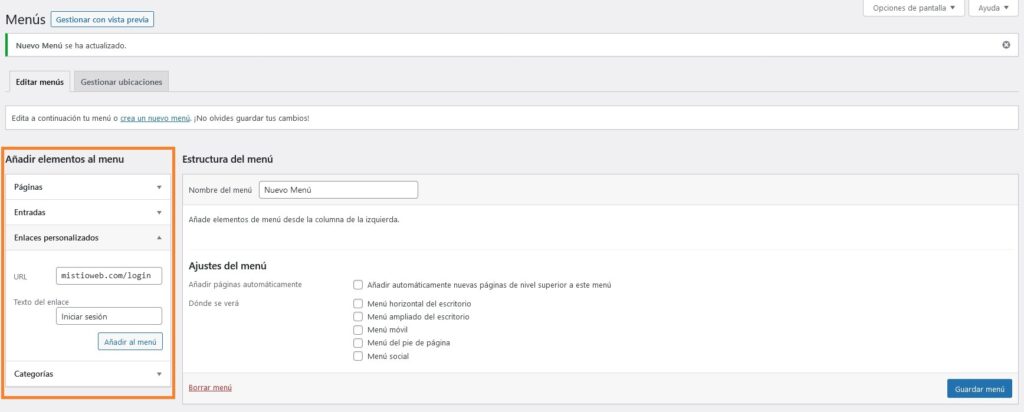Click the Guardar menú button

pyautogui.click(x=979, y=388)
